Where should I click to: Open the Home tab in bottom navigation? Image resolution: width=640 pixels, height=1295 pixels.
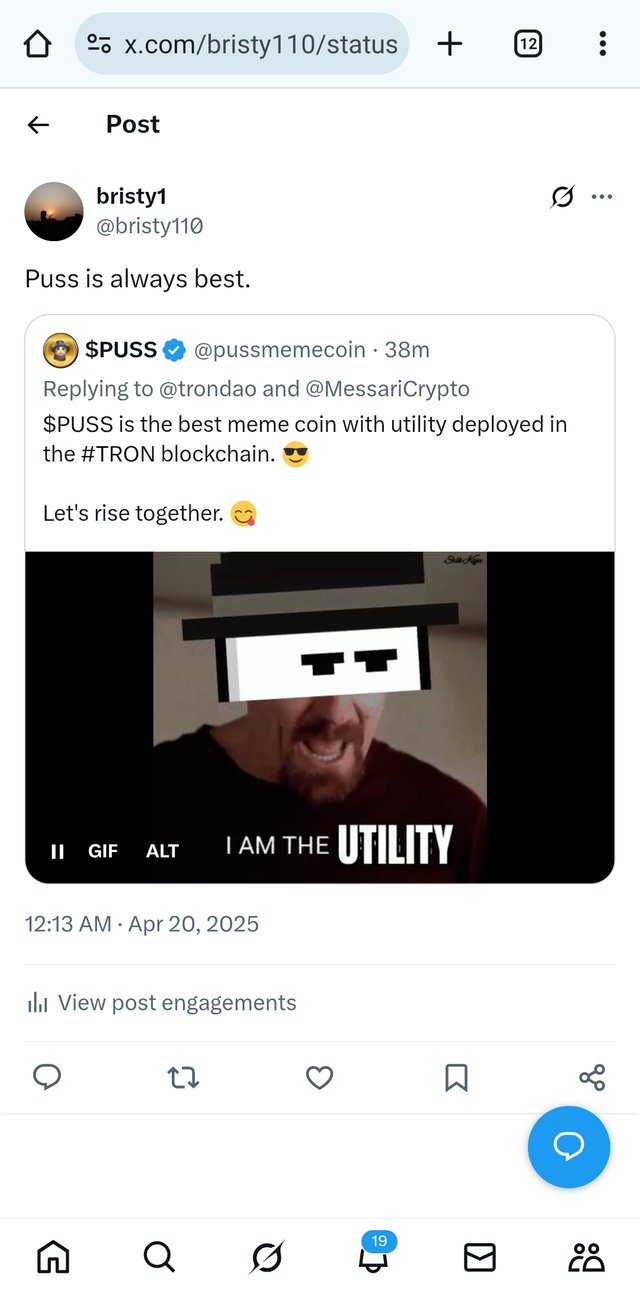tap(53, 1256)
